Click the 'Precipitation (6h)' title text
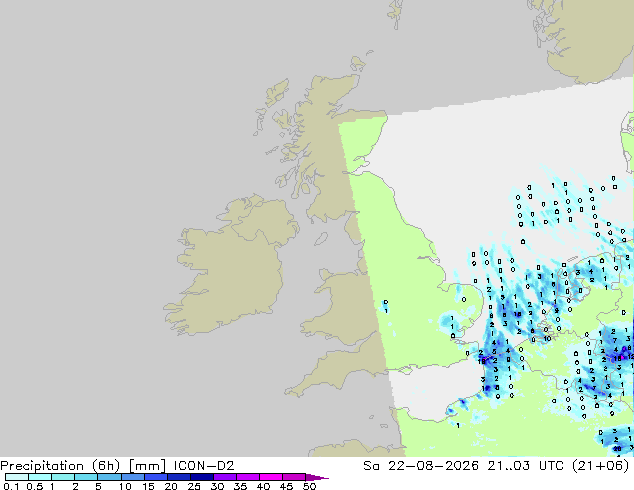The width and height of the screenshot is (634, 490). click(60, 466)
